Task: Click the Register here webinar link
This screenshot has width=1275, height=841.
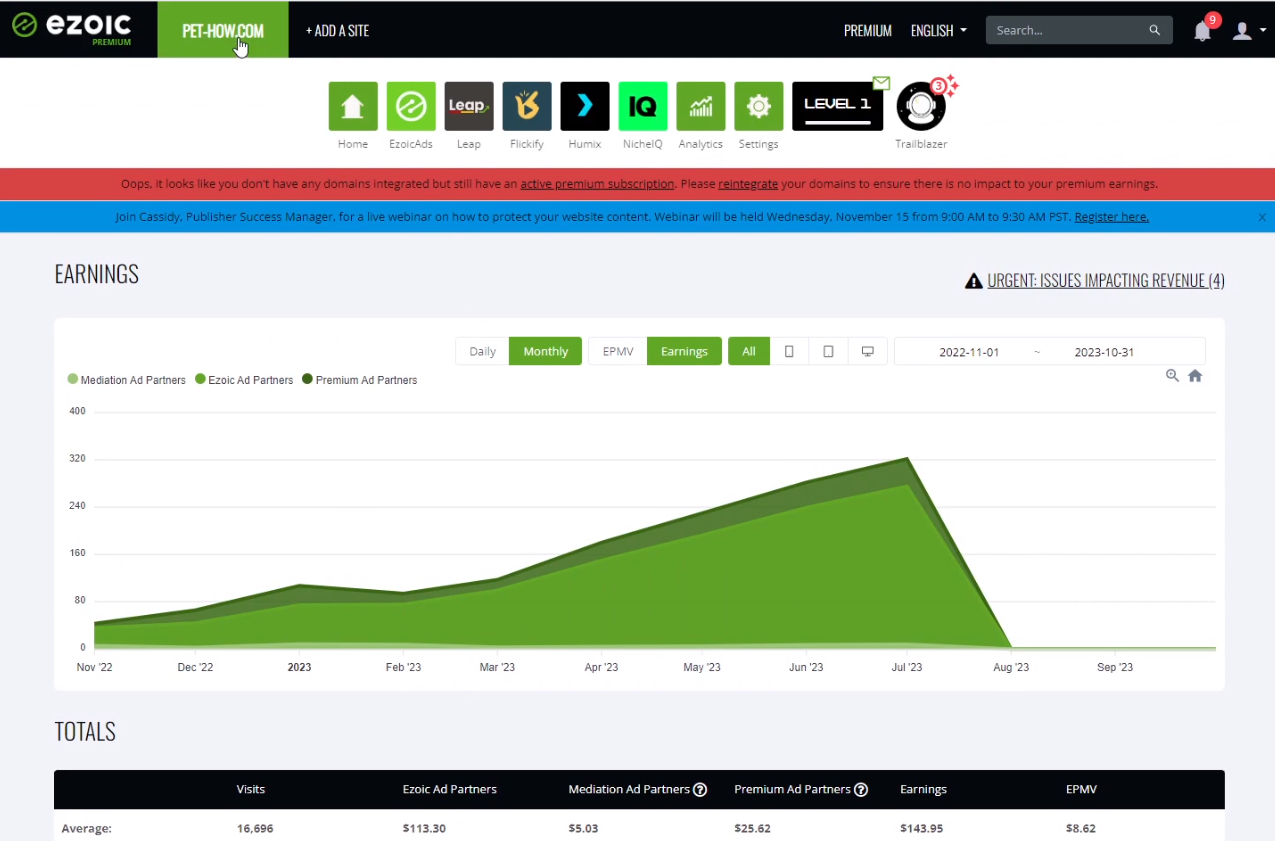Action: tap(1111, 217)
